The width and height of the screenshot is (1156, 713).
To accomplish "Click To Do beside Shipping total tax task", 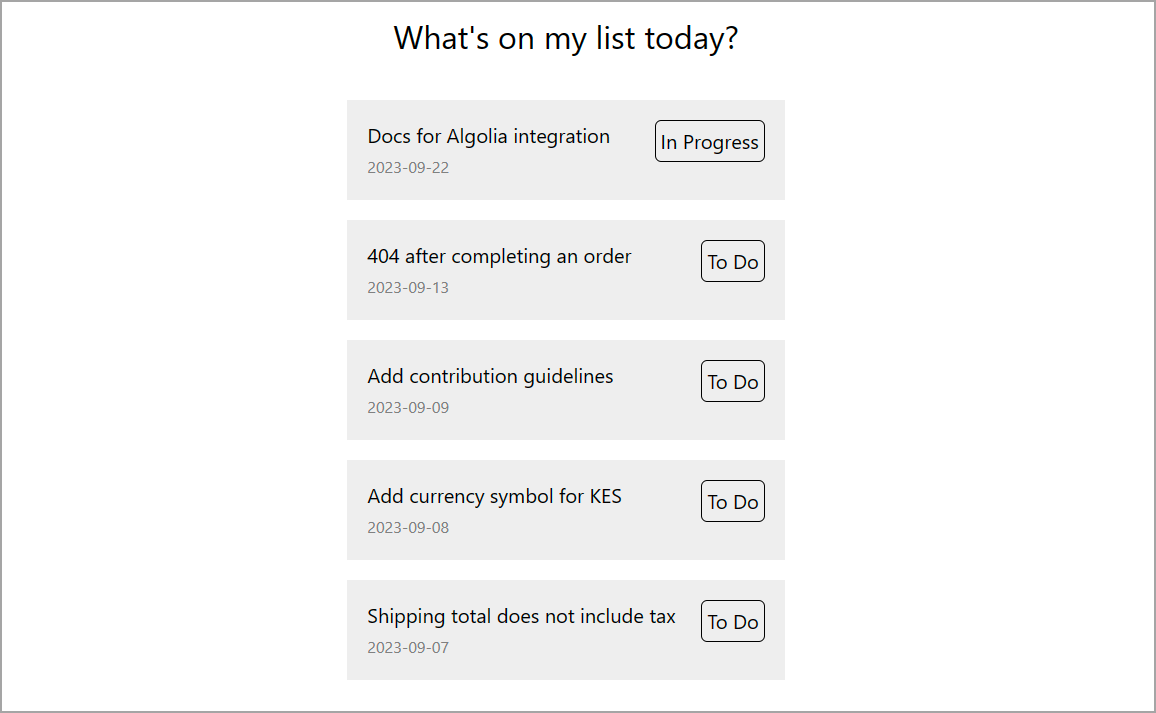I will click(x=732, y=621).
